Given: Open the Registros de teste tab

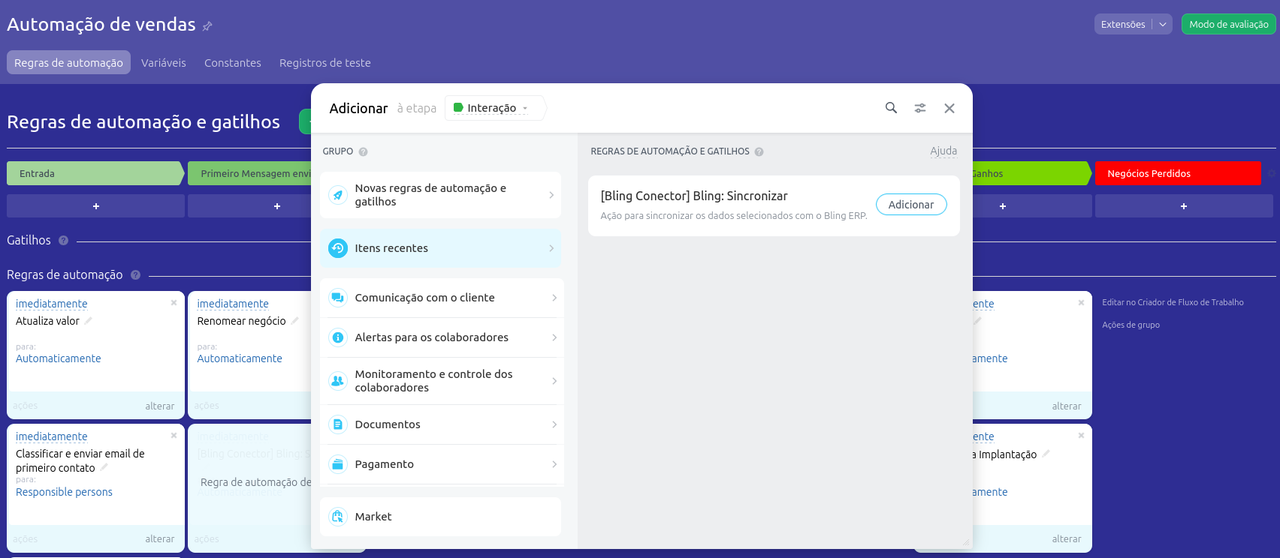Looking at the screenshot, I should [x=324, y=63].
